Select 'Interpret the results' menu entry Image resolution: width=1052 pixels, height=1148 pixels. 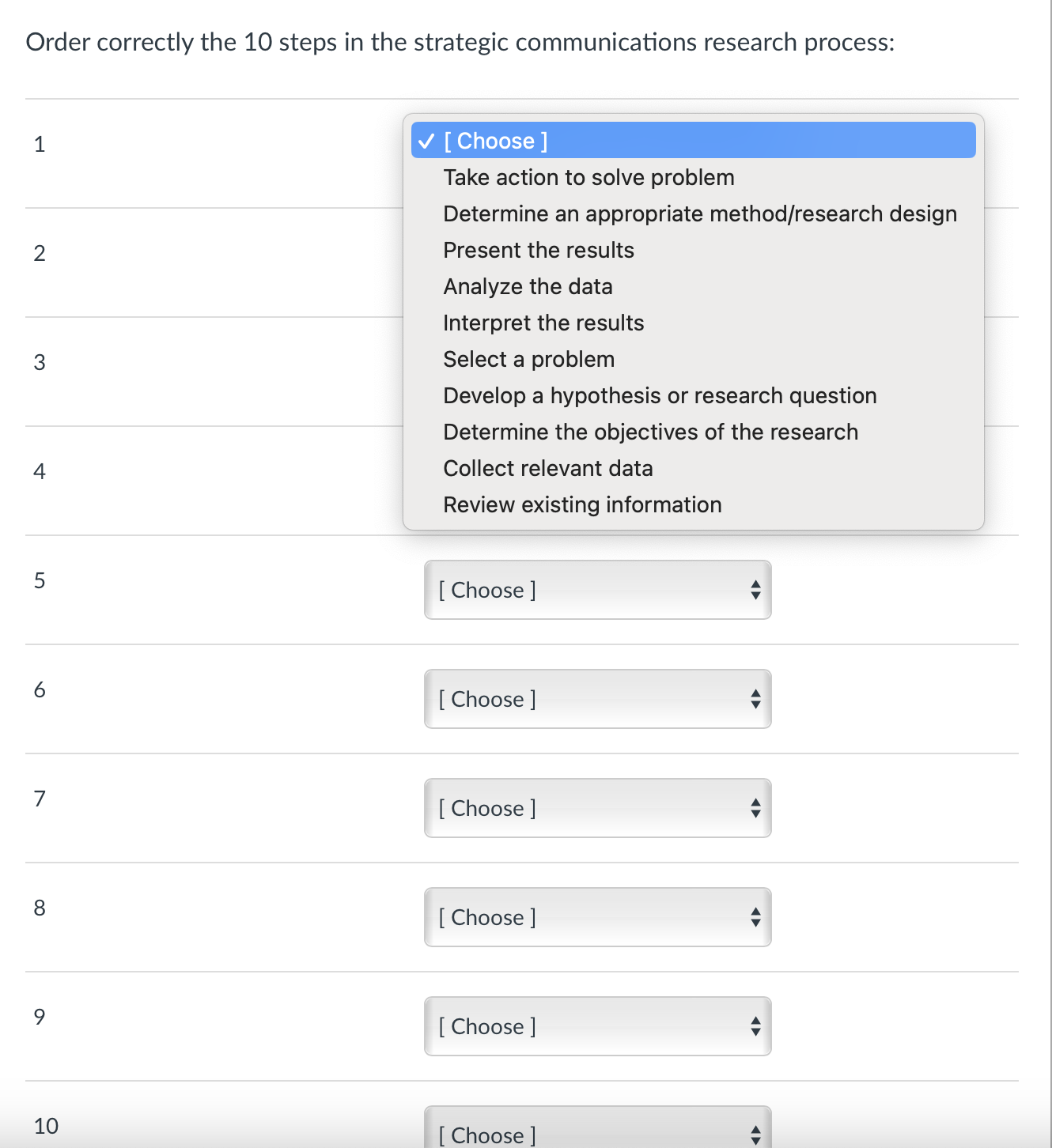(x=543, y=323)
